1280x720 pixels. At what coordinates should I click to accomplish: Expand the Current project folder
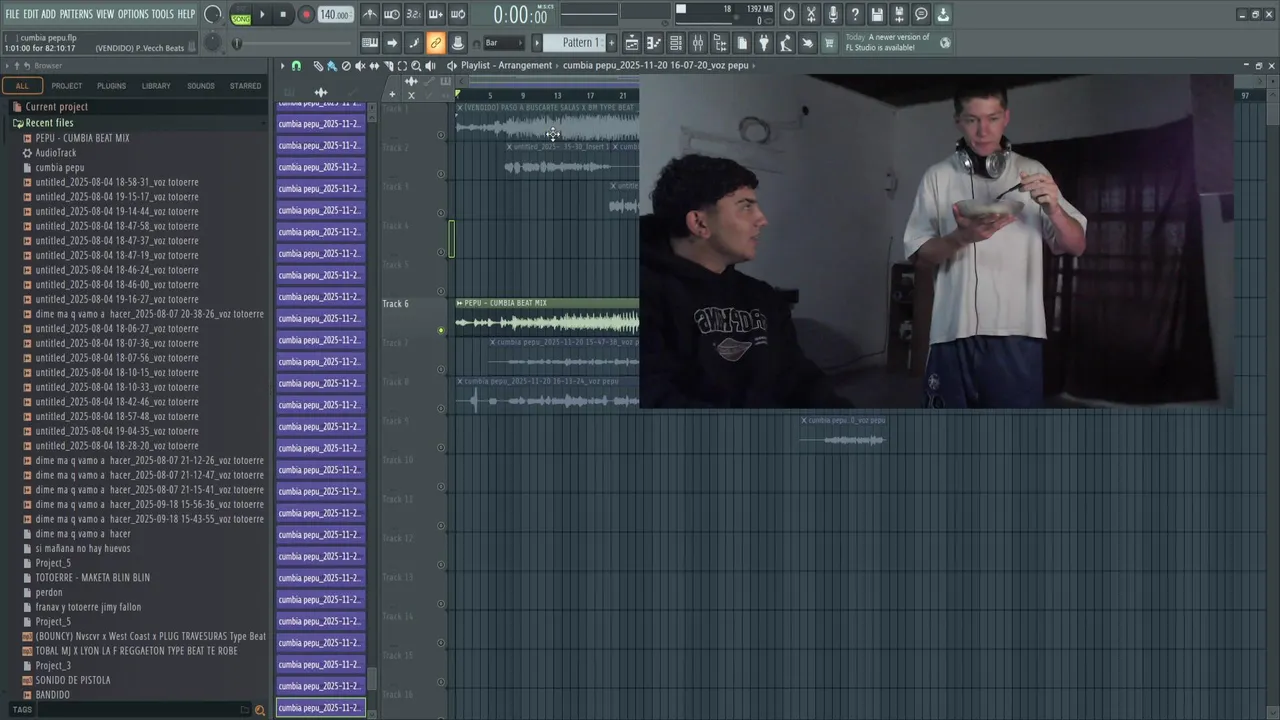[x=56, y=107]
